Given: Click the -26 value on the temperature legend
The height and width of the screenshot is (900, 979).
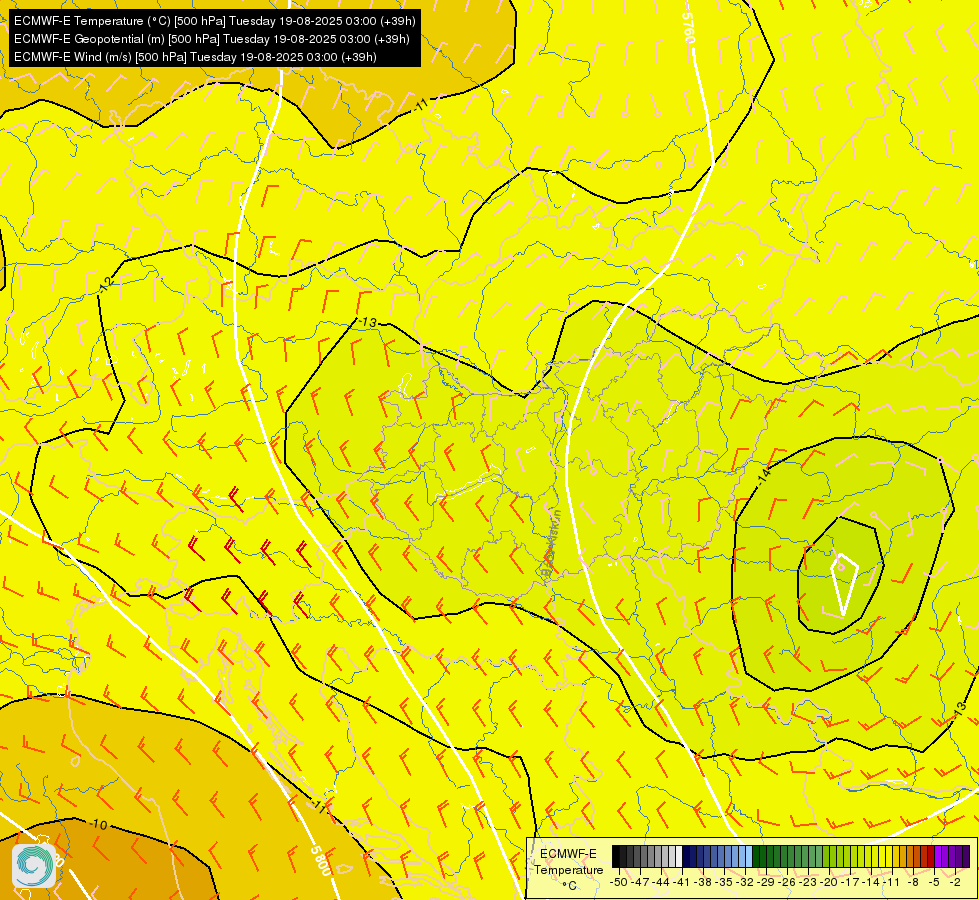Looking at the screenshot, I should tap(787, 882).
